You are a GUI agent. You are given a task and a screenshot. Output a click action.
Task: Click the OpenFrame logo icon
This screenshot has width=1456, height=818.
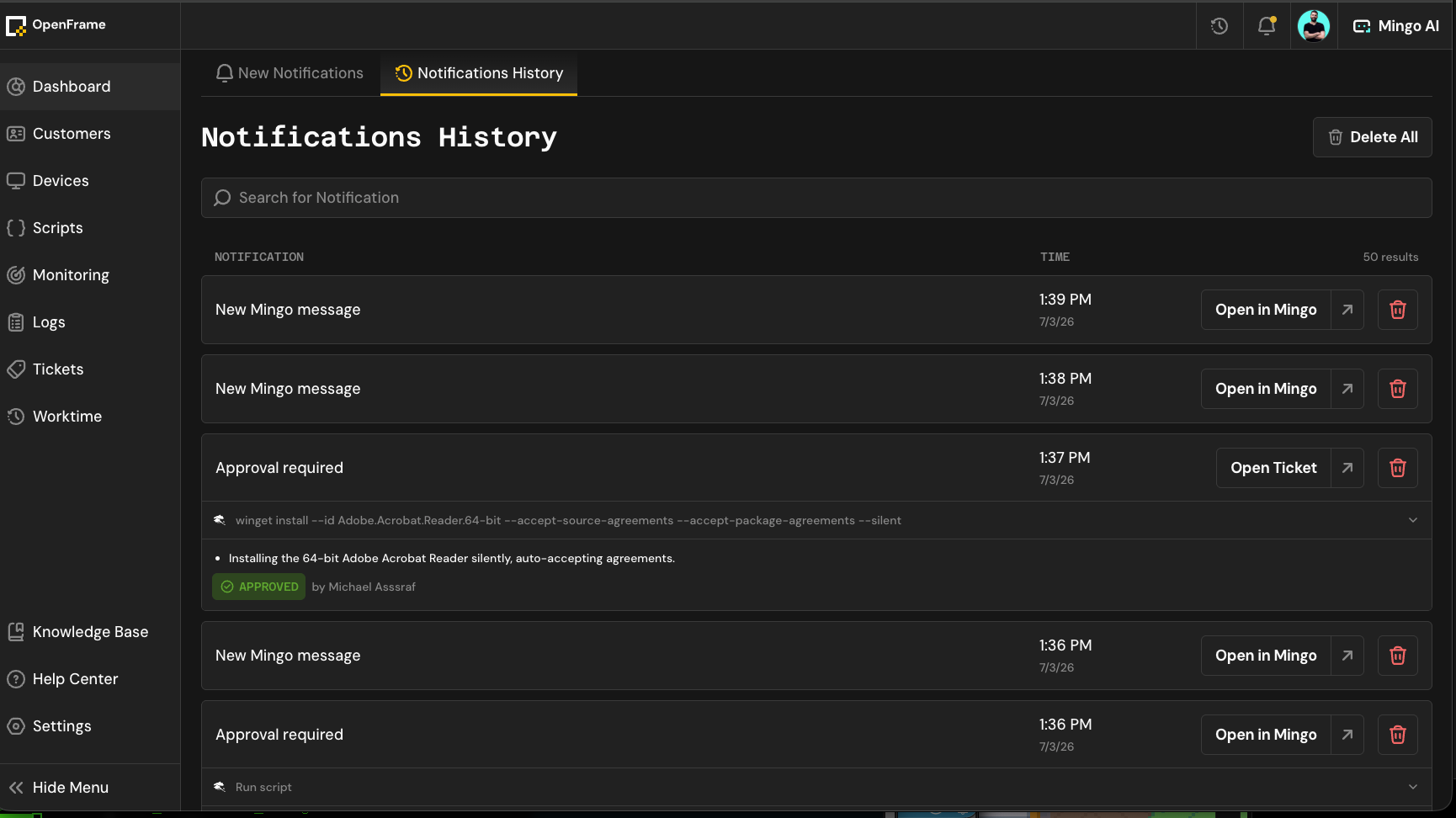click(x=16, y=25)
